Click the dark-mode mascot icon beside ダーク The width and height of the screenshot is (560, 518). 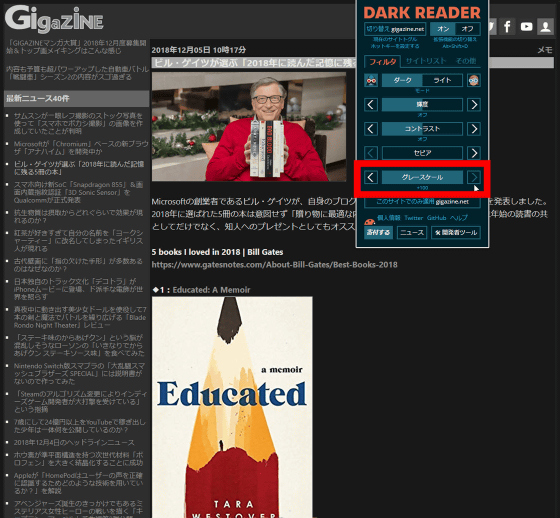pos(371,80)
